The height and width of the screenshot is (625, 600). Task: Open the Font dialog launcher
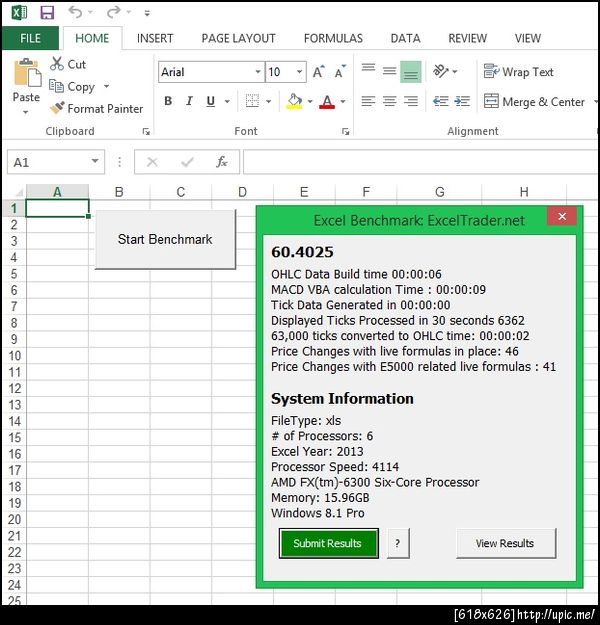pyautogui.click(x=346, y=132)
